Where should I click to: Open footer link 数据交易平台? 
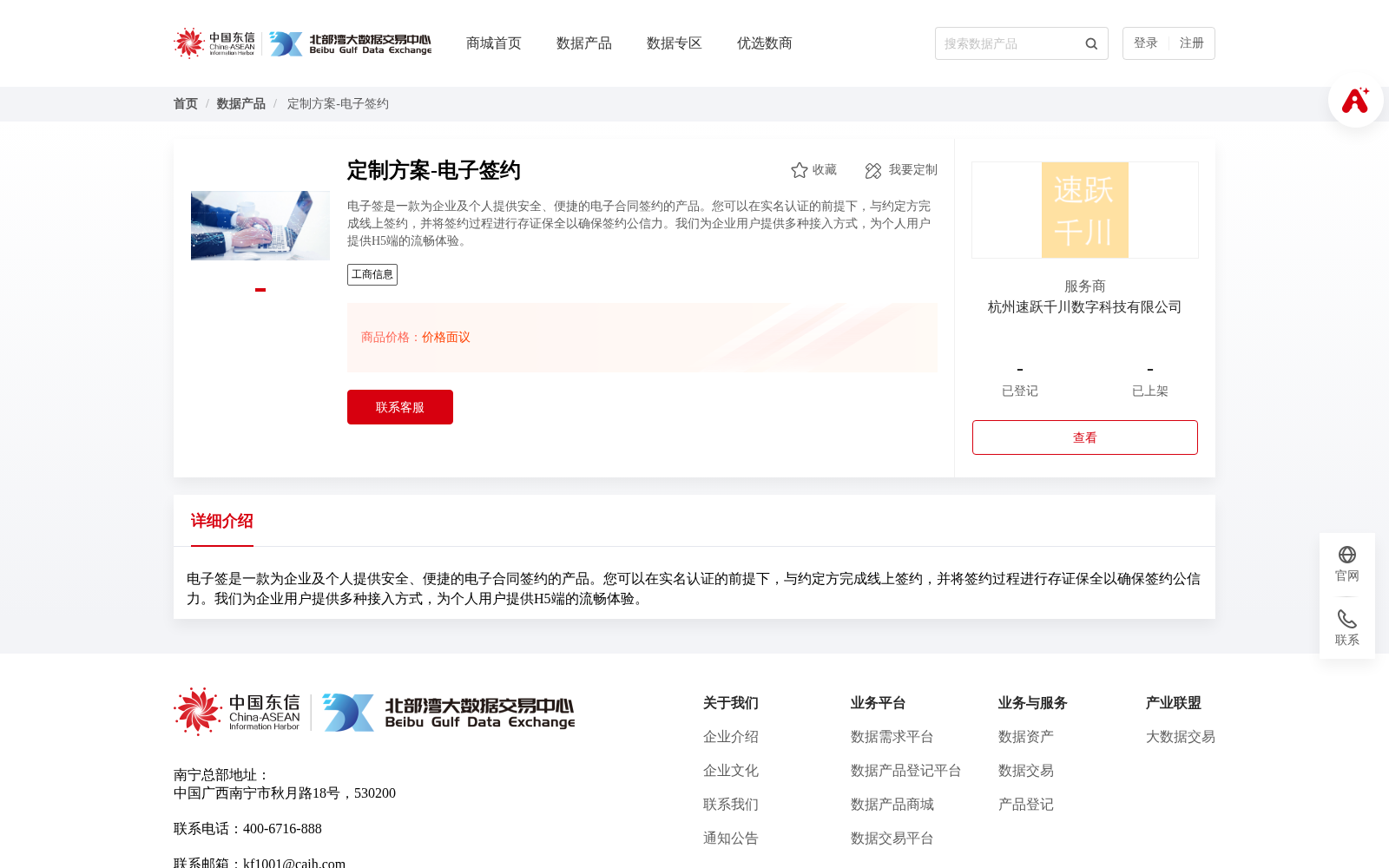pyautogui.click(x=892, y=838)
